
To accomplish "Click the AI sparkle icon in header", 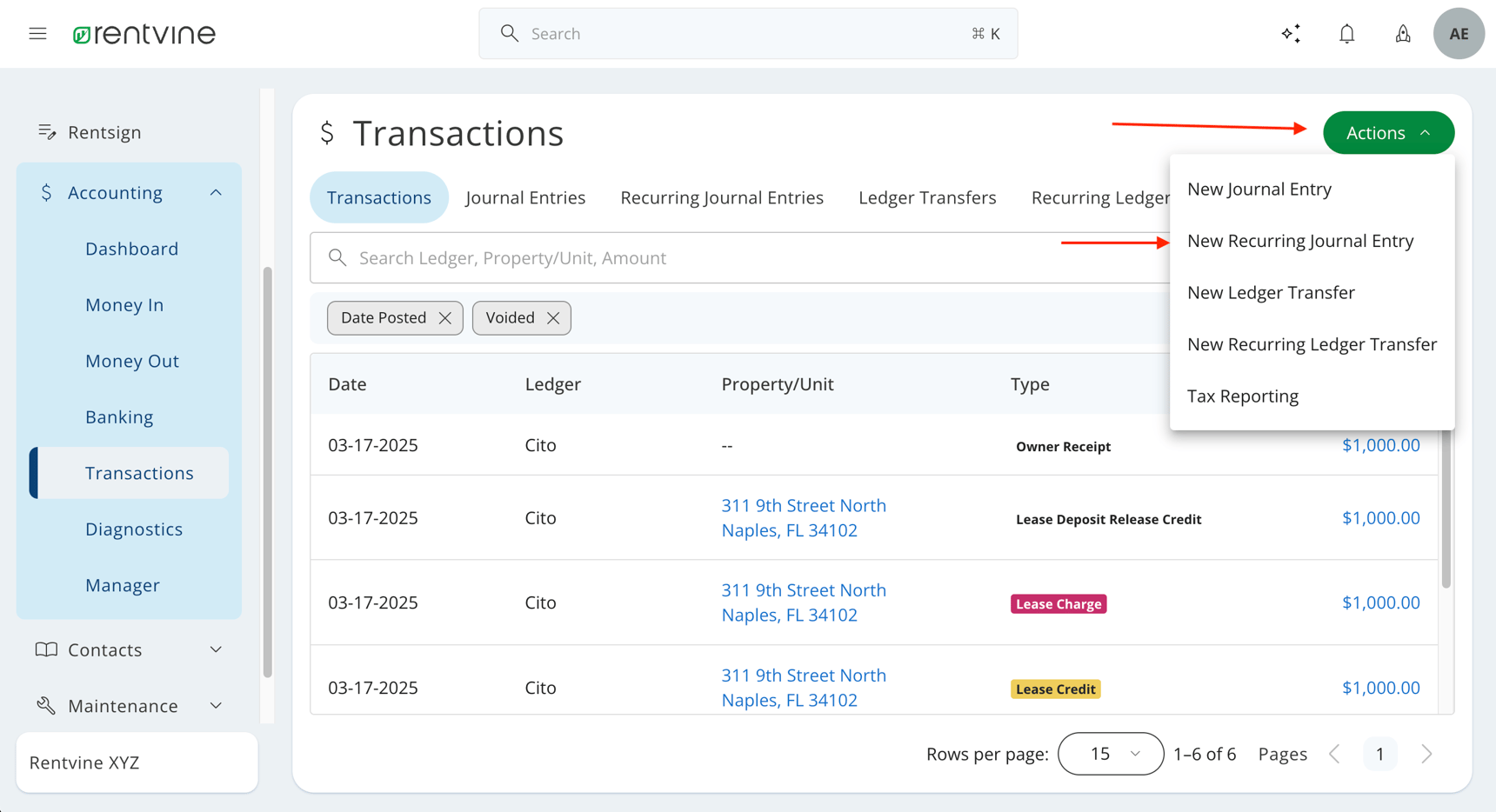I will [x=1291, y=34].
